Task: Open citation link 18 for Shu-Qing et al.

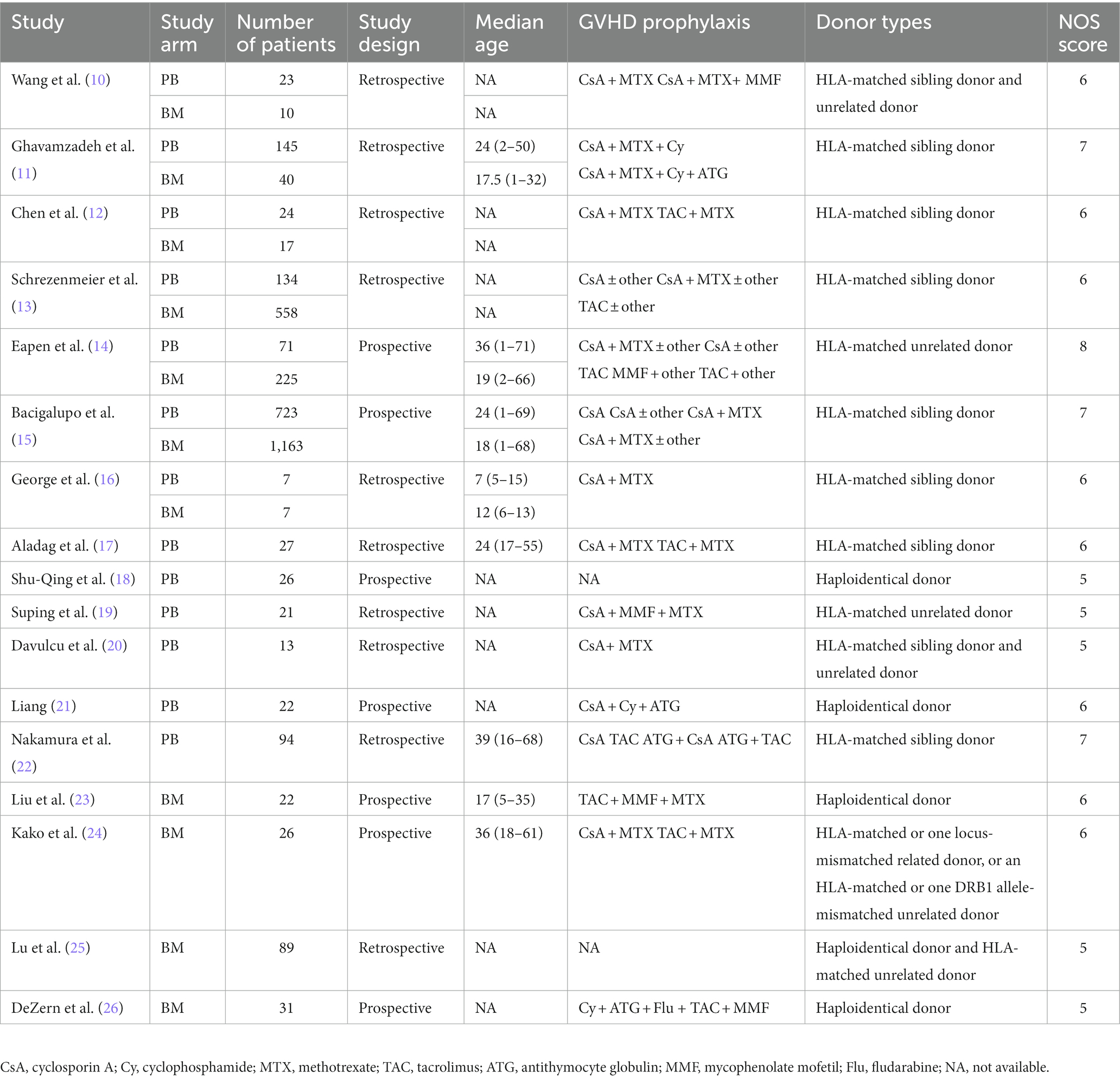Action: click(123, 579)
